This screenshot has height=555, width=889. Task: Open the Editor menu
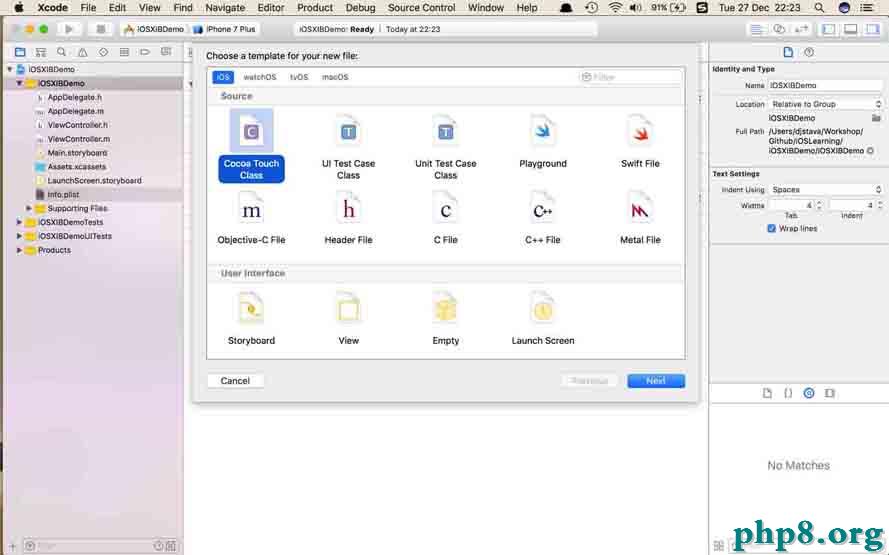pyautogui.click(x=270, y=8)
